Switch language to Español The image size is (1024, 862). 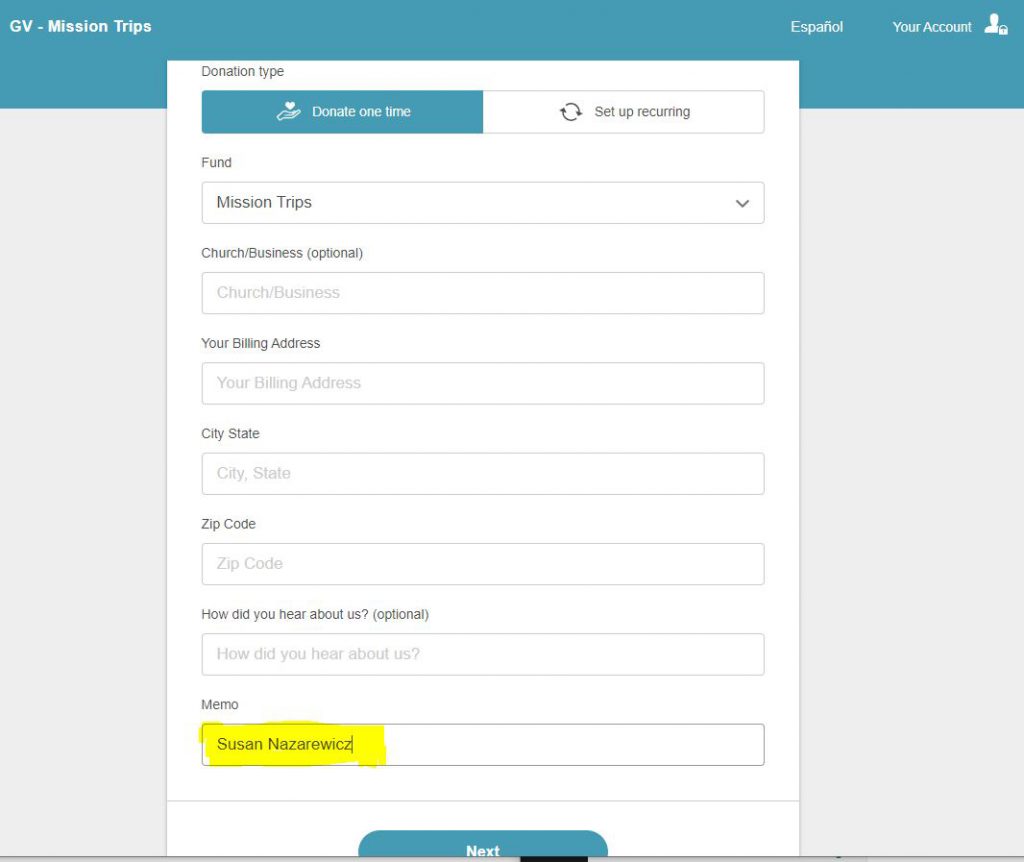[x=816, y=27]
